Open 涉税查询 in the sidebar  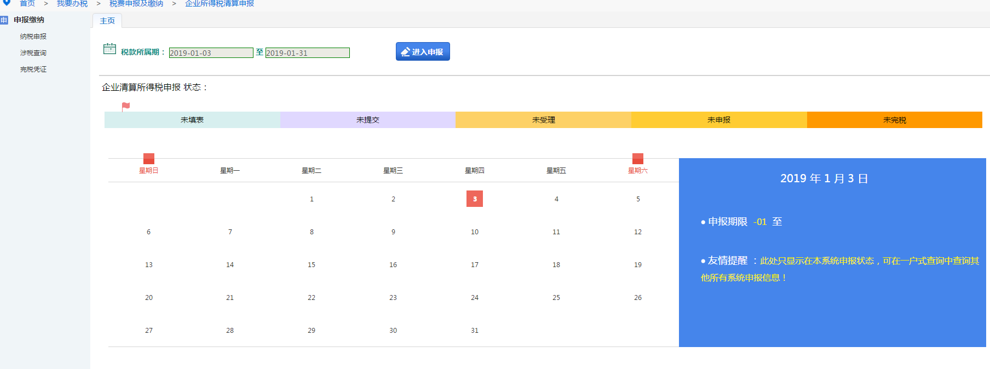pyautogui.click(x=33, y=53)
